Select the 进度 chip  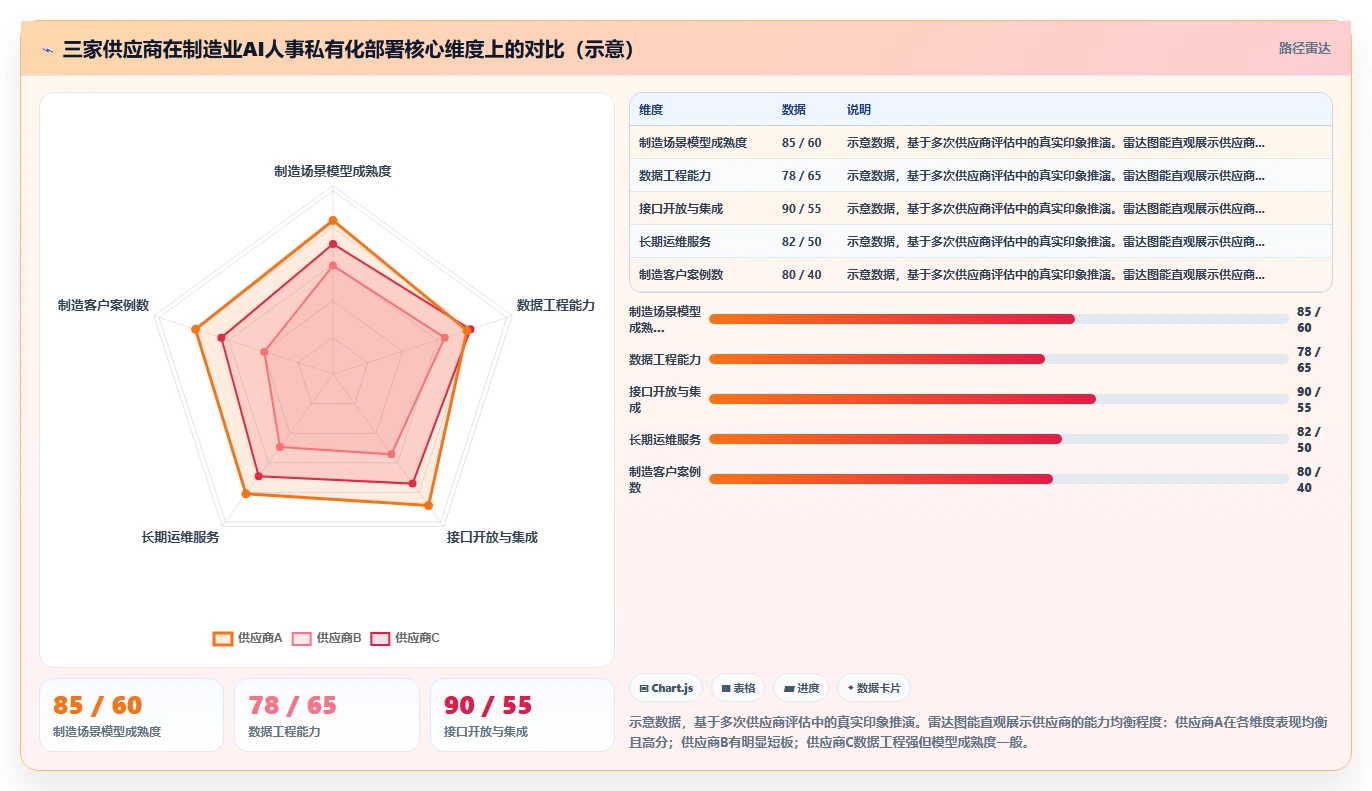pos(801,688)
